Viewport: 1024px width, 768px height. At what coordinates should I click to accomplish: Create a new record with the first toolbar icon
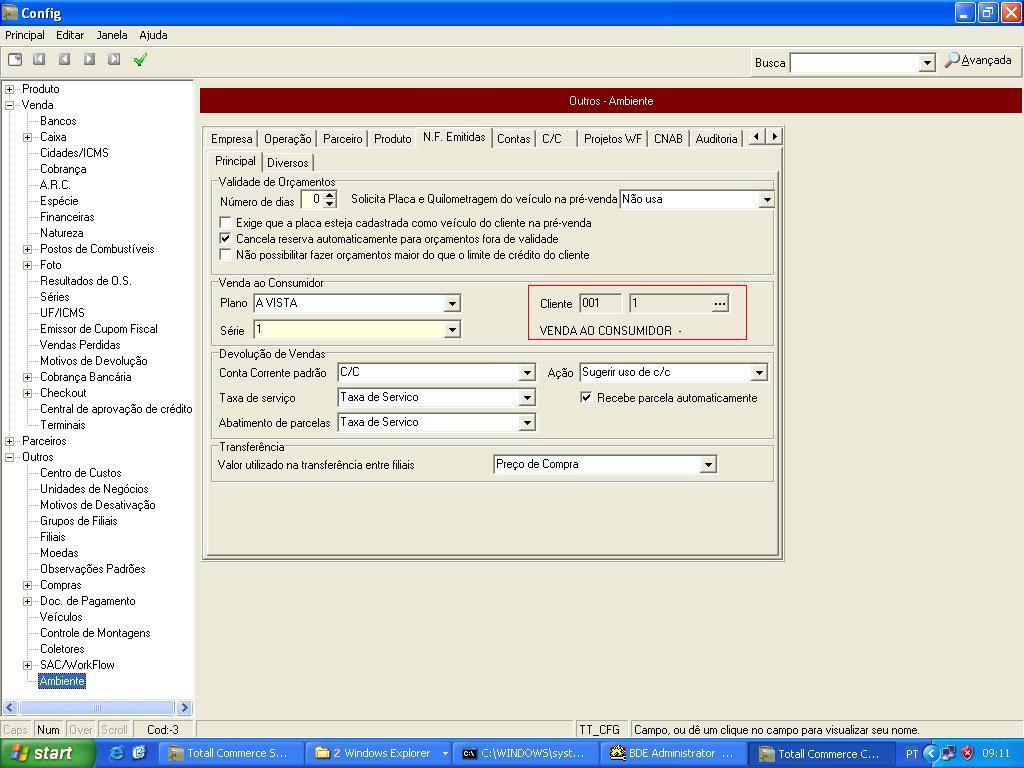tap(14, 60)
